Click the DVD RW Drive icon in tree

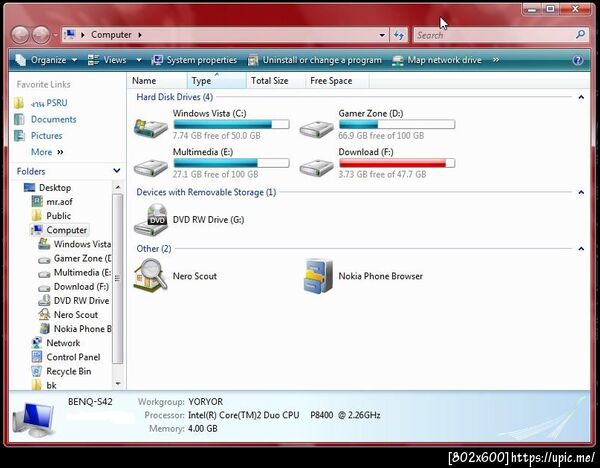click(44, 300)
